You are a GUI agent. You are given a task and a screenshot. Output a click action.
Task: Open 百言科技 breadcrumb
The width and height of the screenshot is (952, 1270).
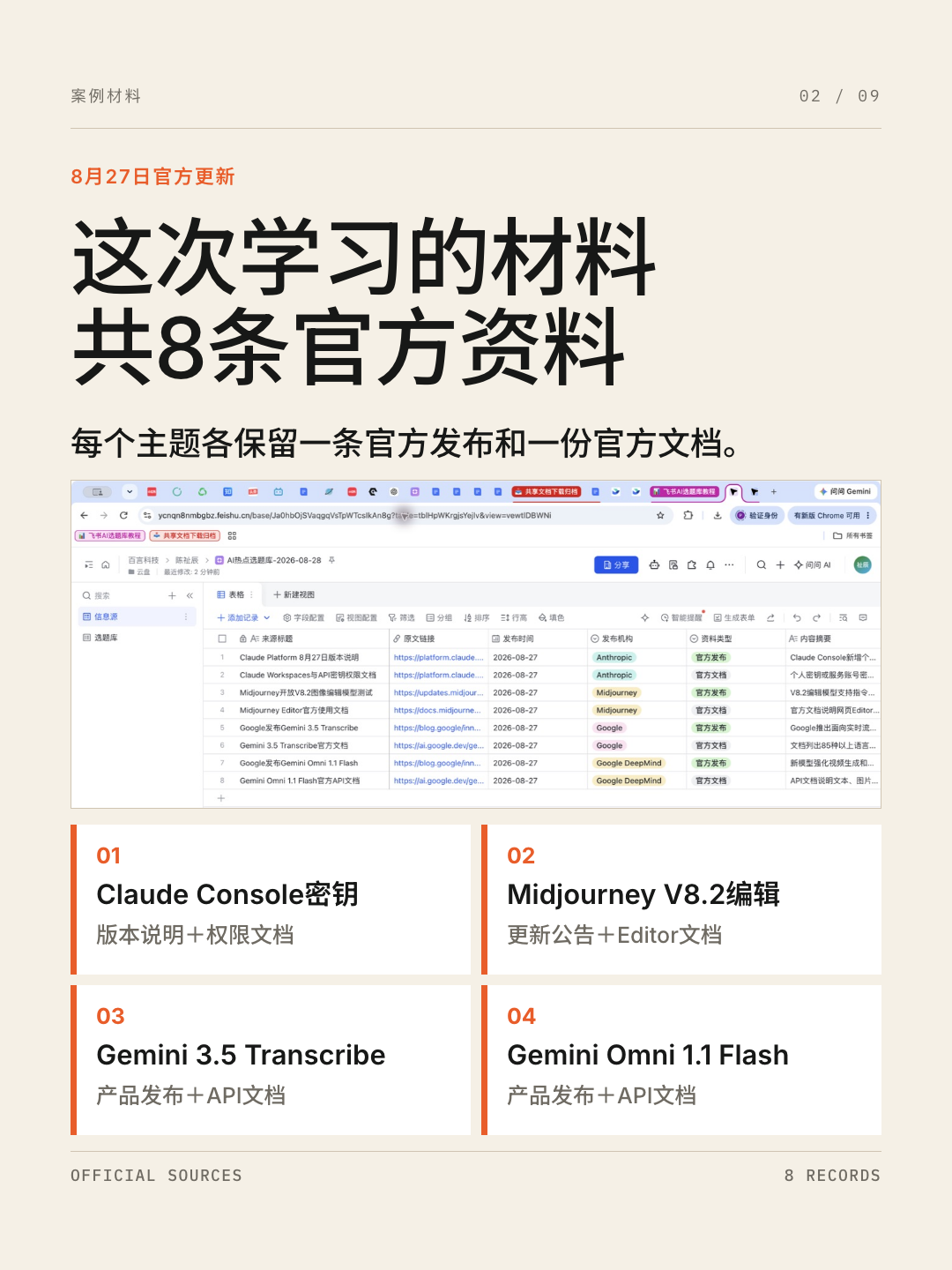pyautogui.click(x=144, y=560)
